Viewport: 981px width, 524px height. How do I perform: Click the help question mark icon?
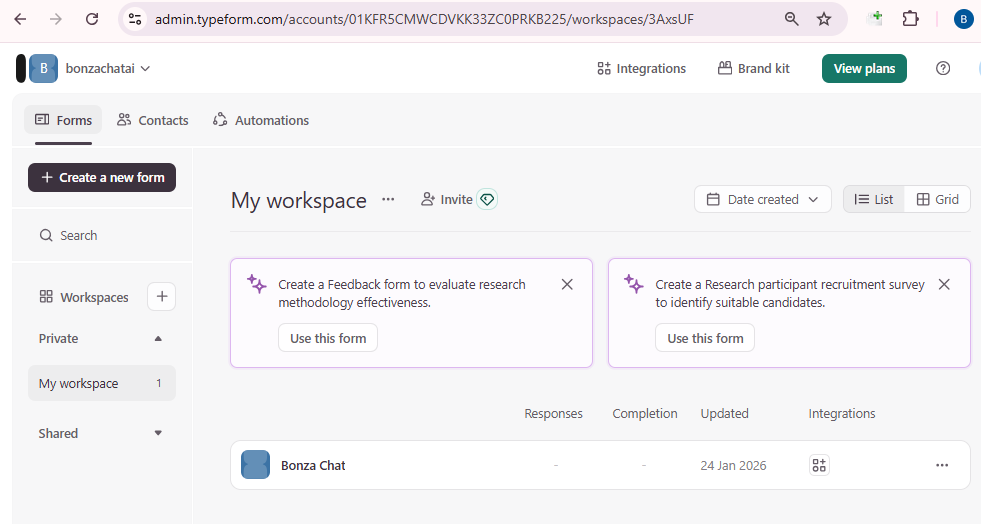942,68
